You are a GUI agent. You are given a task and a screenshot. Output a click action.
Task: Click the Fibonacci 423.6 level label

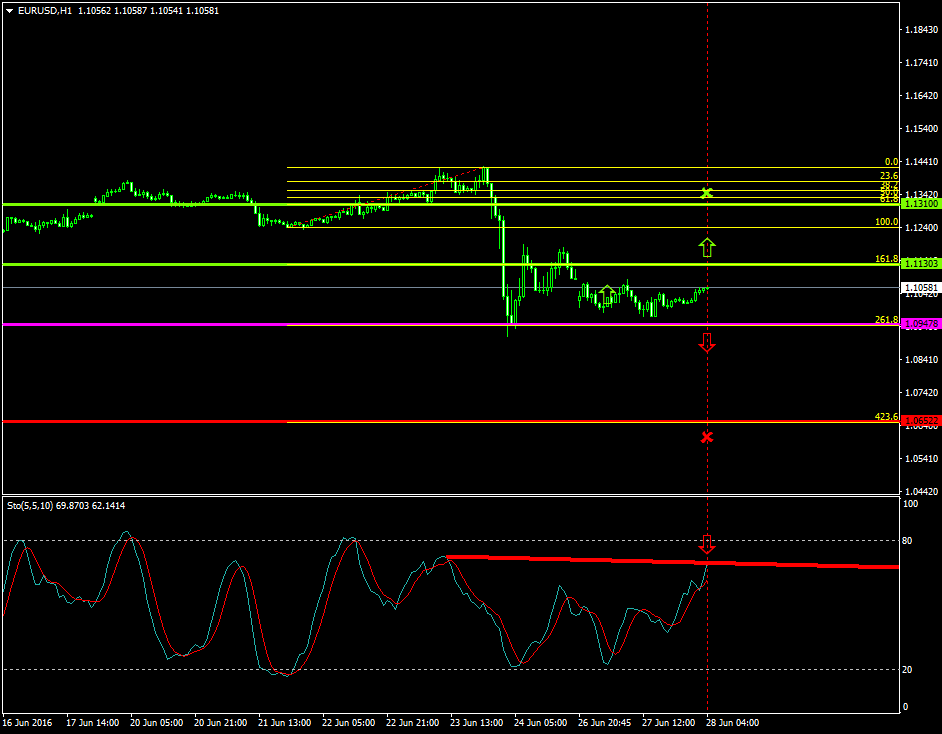(x=886, y=416)
